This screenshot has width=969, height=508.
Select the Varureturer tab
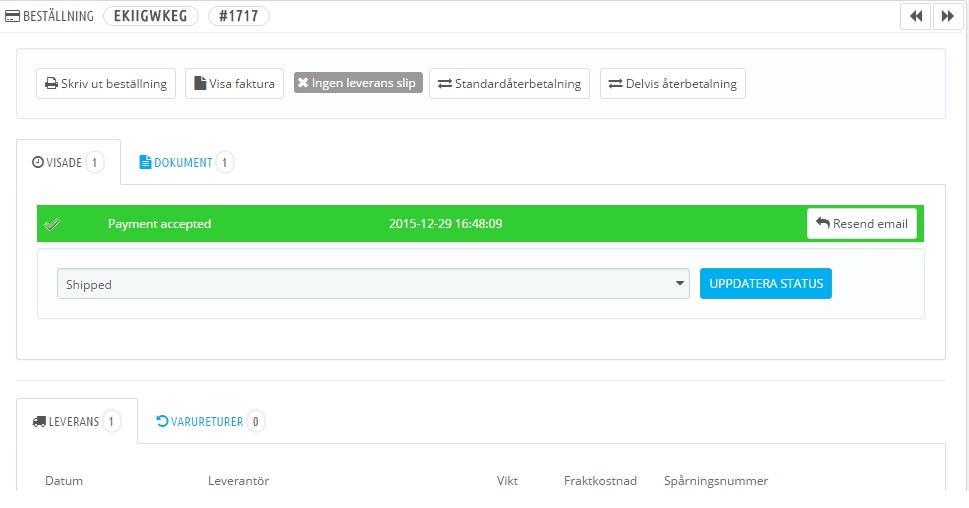210,421
